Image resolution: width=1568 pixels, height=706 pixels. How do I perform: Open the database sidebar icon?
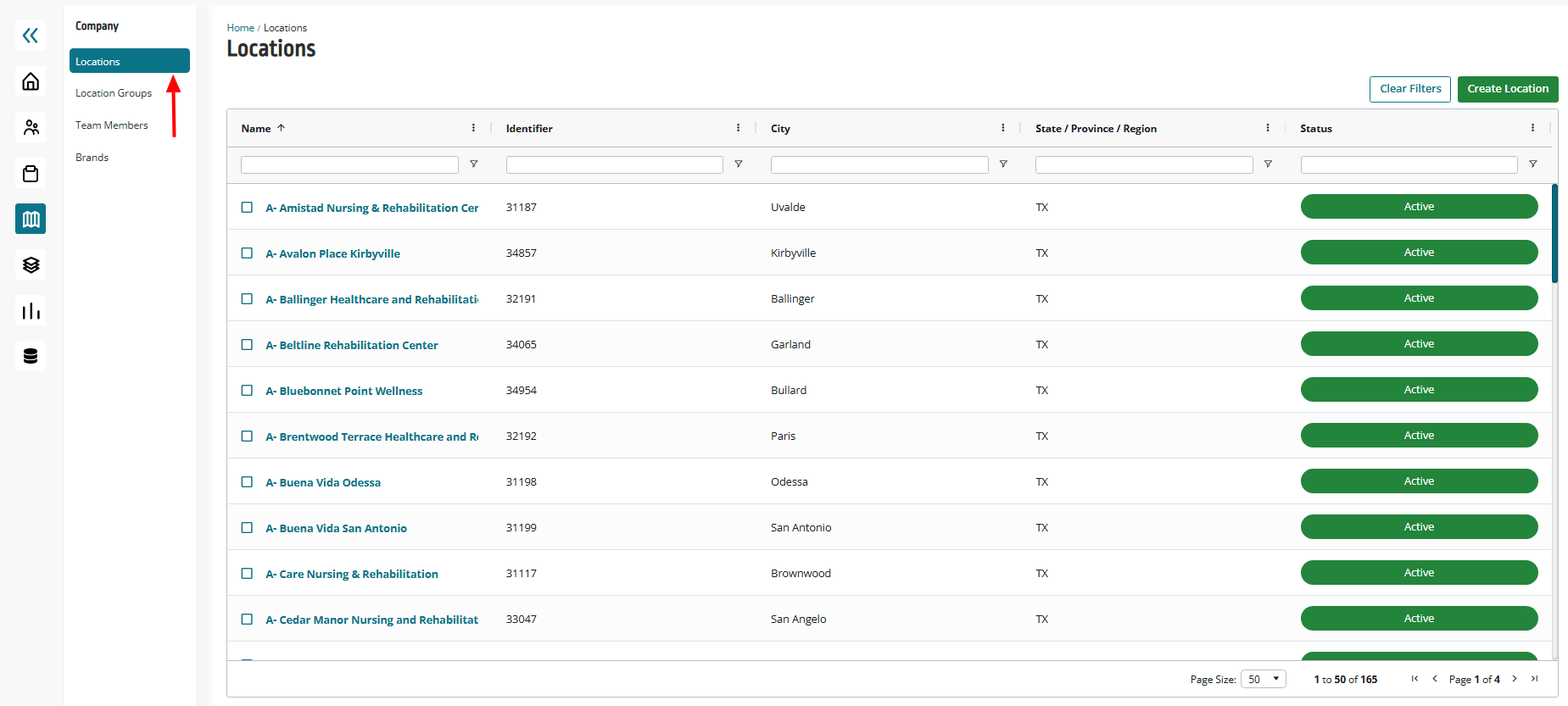click(31, 356)
